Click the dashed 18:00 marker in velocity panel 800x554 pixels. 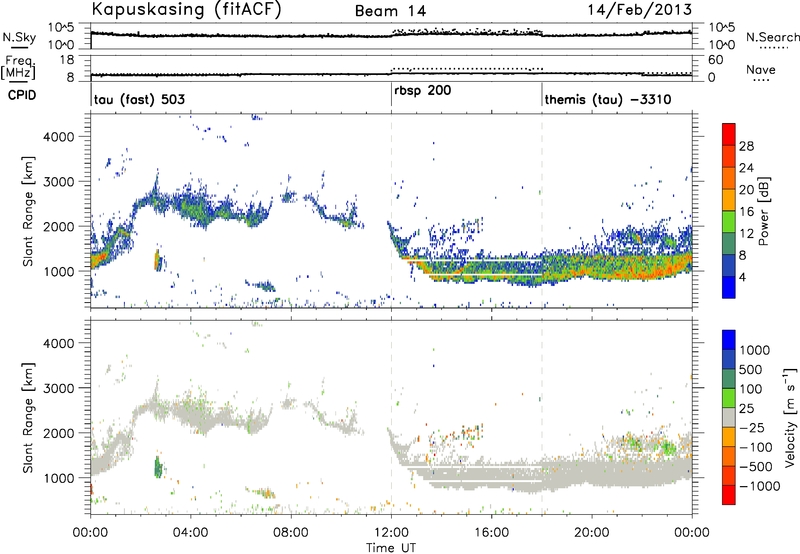[x=542, y=417]
